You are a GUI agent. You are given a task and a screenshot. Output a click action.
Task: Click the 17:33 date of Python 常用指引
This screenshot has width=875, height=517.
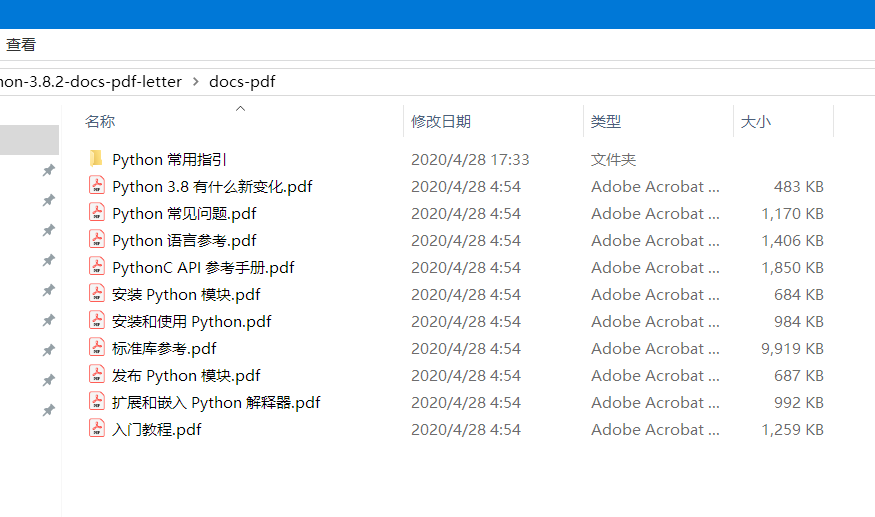click(x=470, y=160)
